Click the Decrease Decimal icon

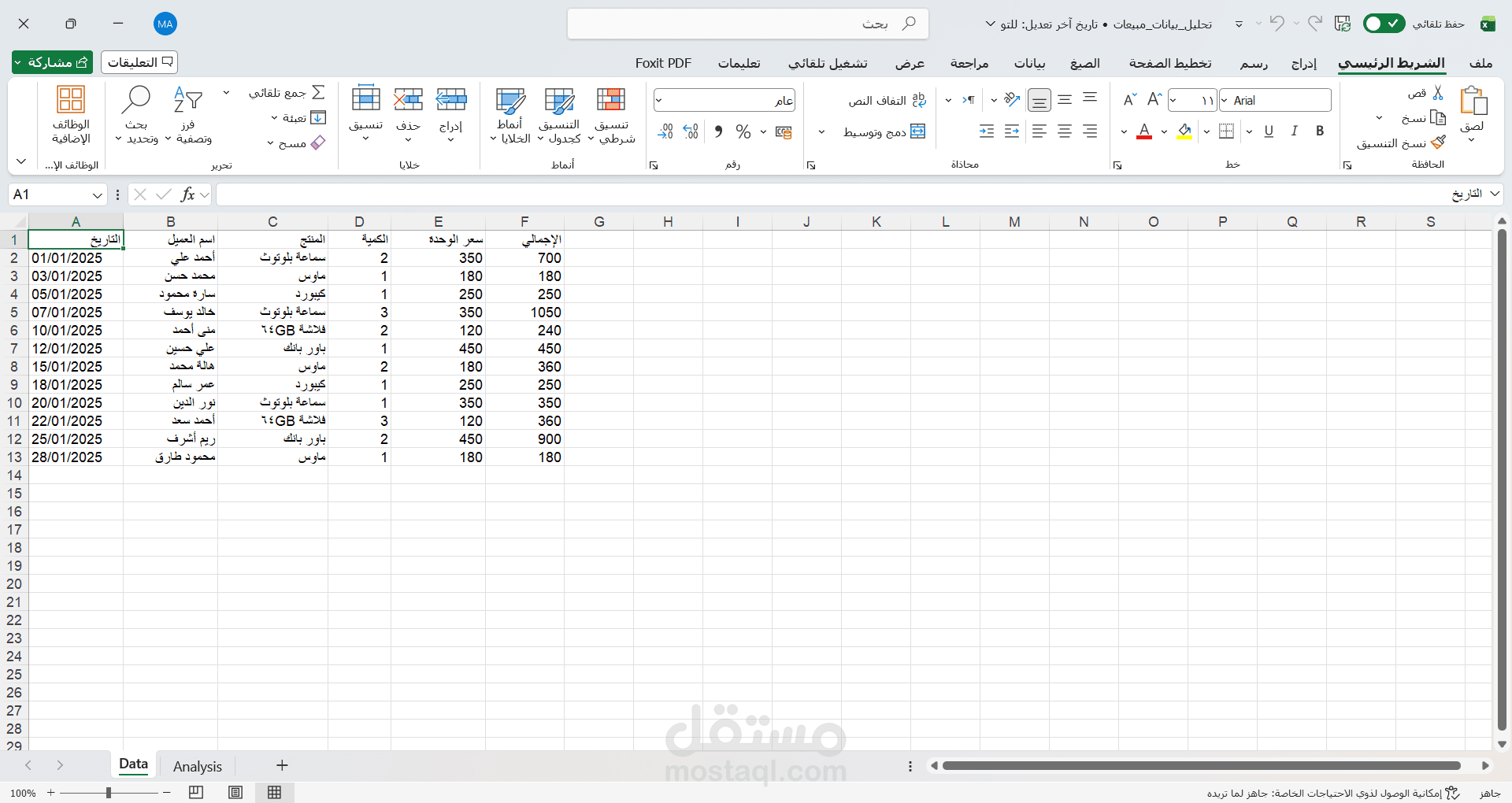[665, 131]
